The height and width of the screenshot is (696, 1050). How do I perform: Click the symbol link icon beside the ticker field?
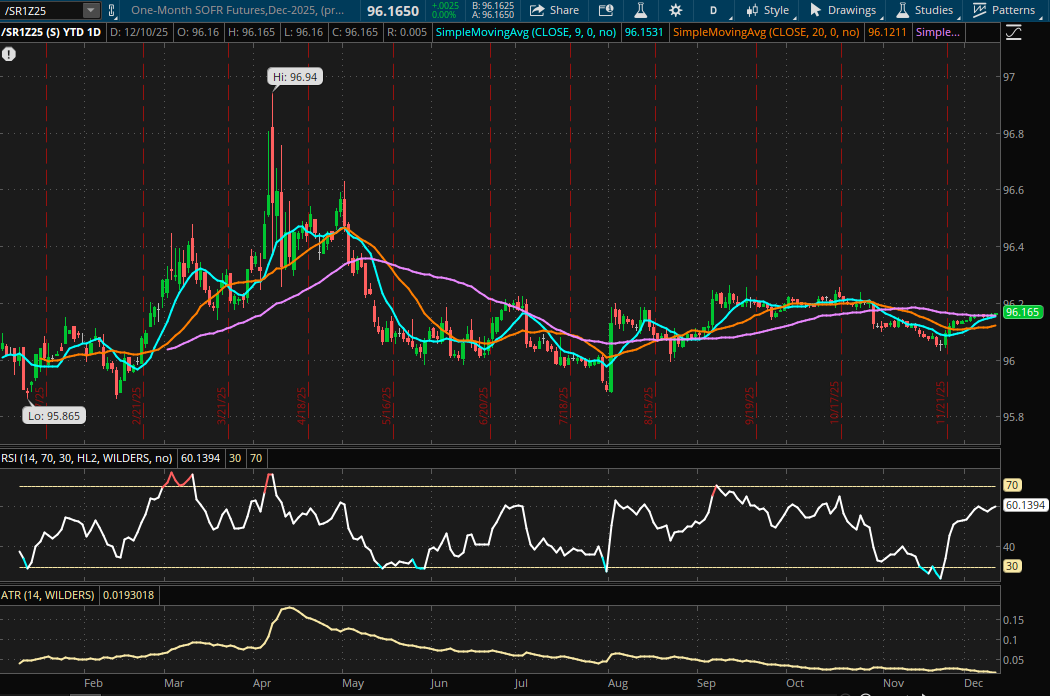click(112, 10)
